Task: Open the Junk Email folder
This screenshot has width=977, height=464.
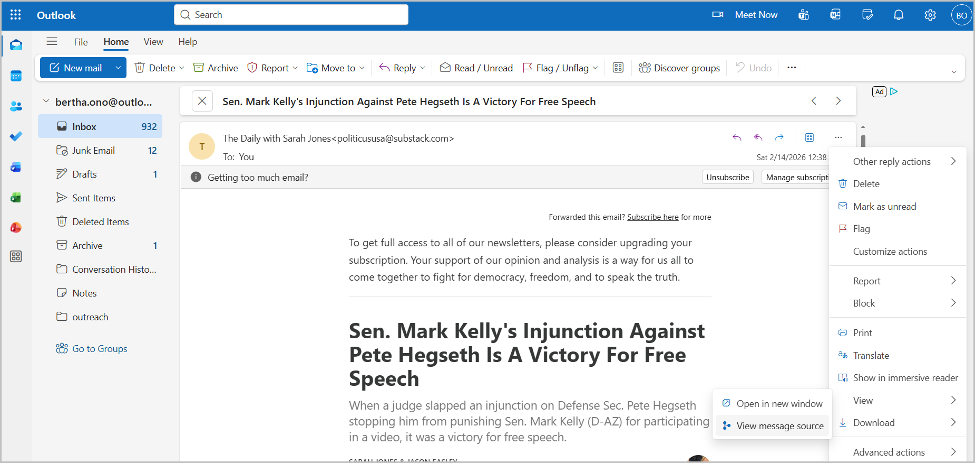Action: (x=94, y=150)
